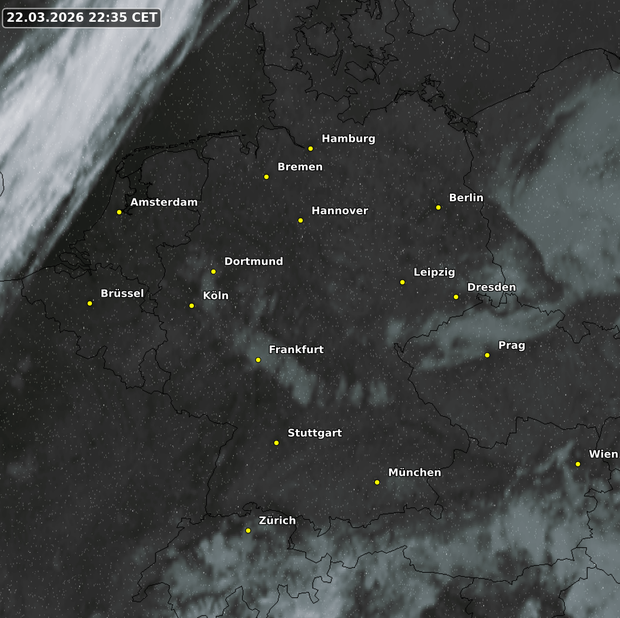
Task: Click the Leipzig yellow marker dot
Action: (x=402, y=282)
